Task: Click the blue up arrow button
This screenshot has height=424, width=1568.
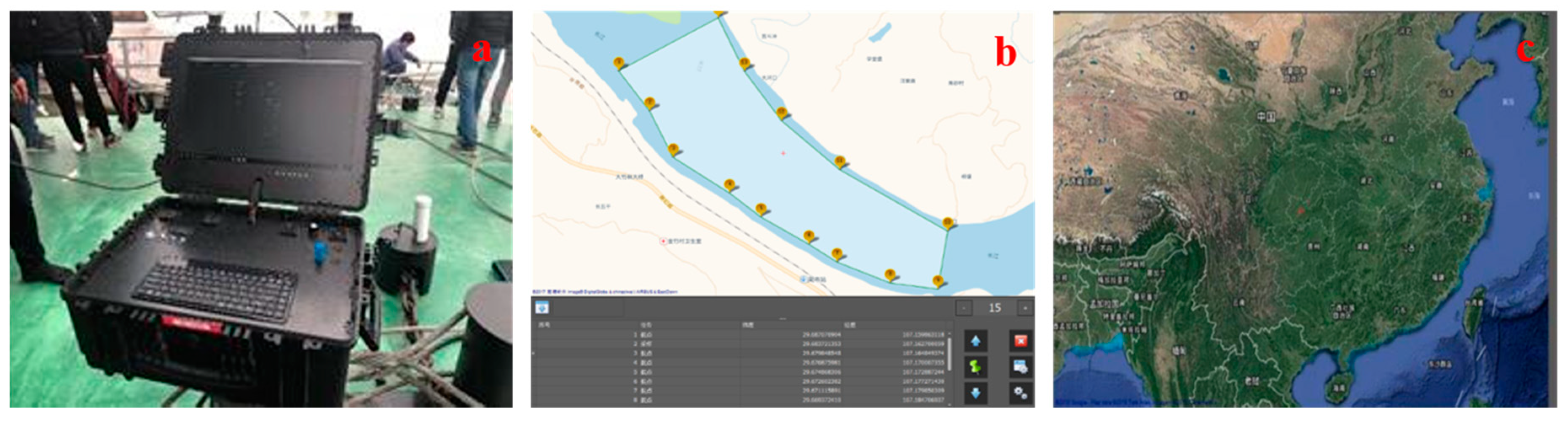Action: coord(975,341)
